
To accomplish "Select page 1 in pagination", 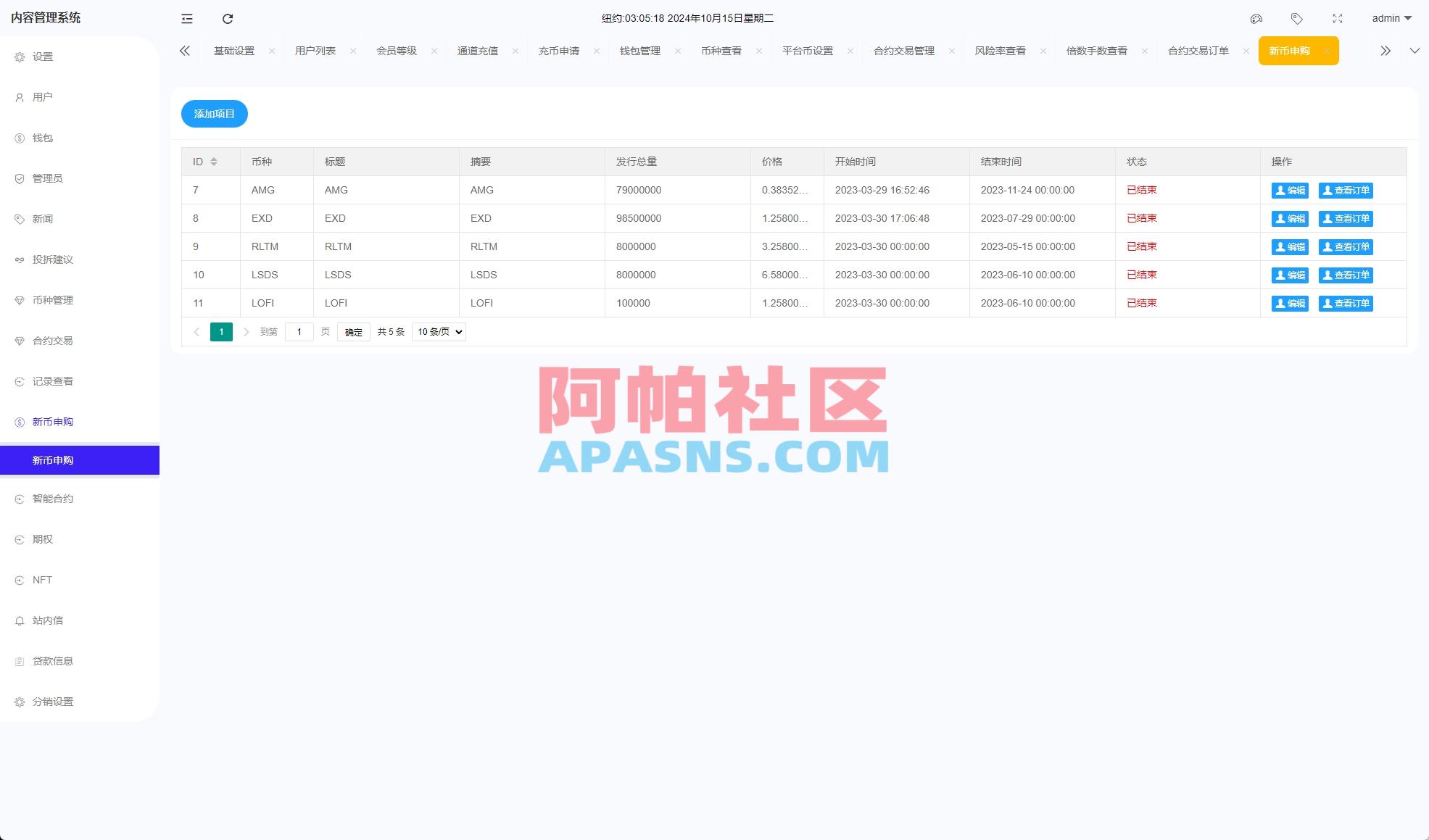I will point(221,331).
